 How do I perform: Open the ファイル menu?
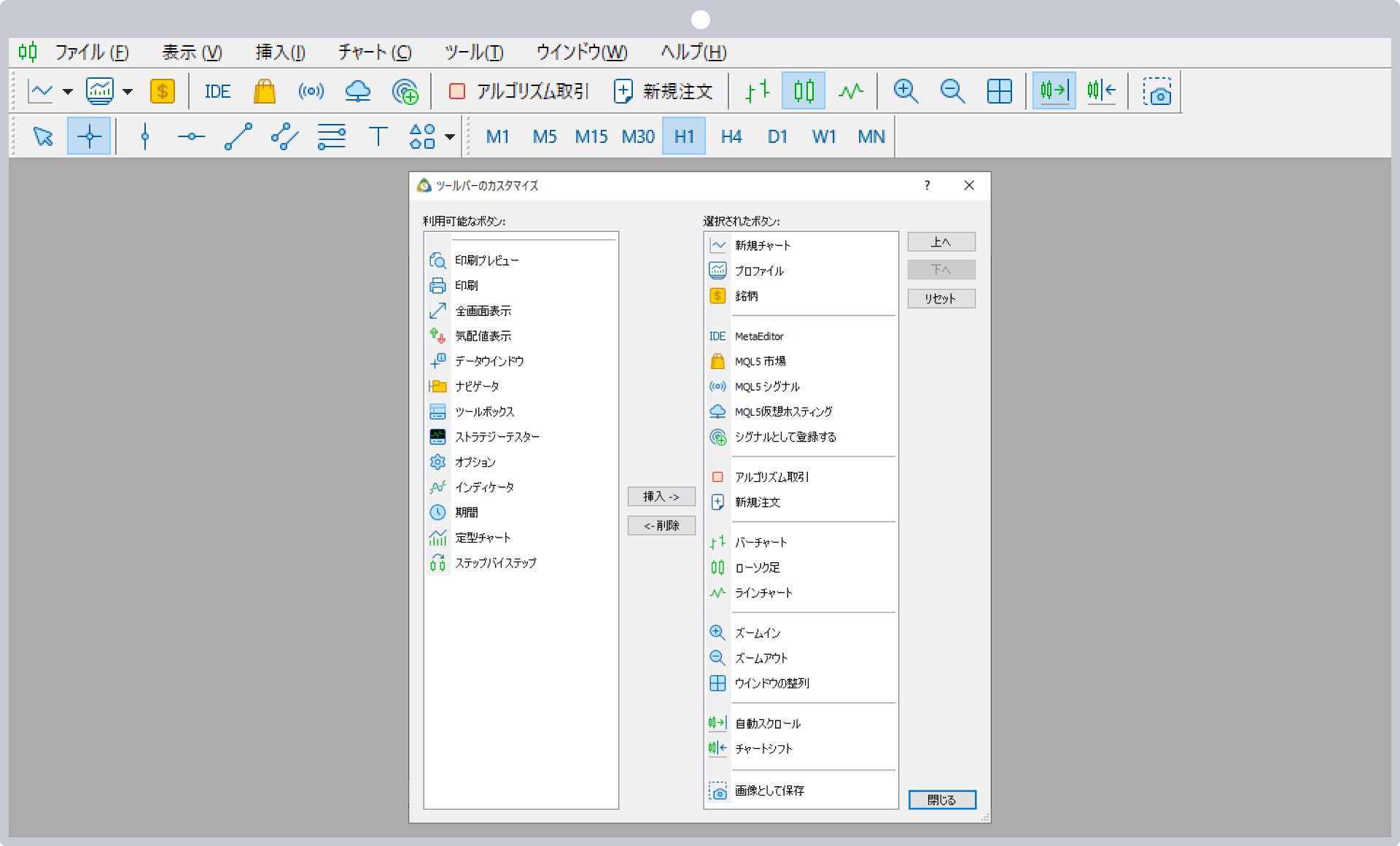pyautogui.click(x=92, y=53)
